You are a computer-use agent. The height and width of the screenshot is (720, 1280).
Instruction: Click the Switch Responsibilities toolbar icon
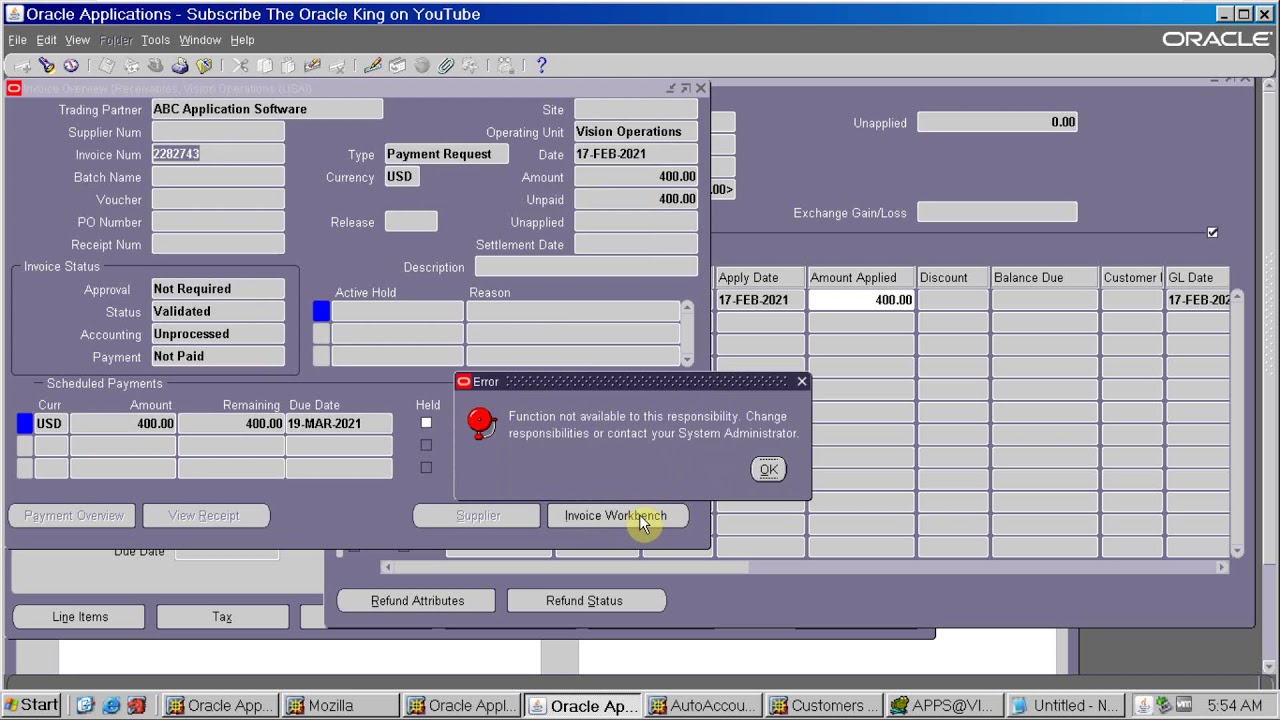pos(155,66)
